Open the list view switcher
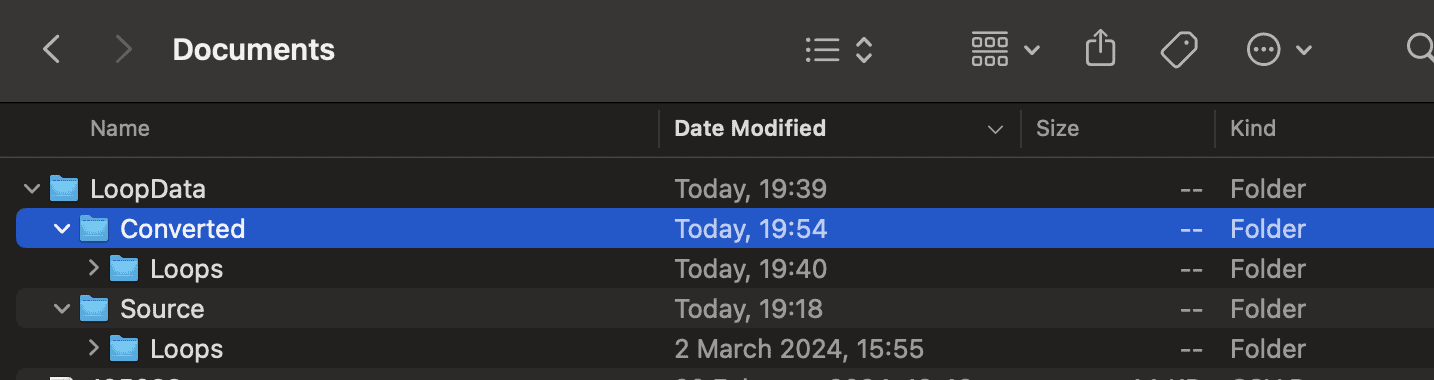This screenshot has width=1434, height=380. [839, 50]
